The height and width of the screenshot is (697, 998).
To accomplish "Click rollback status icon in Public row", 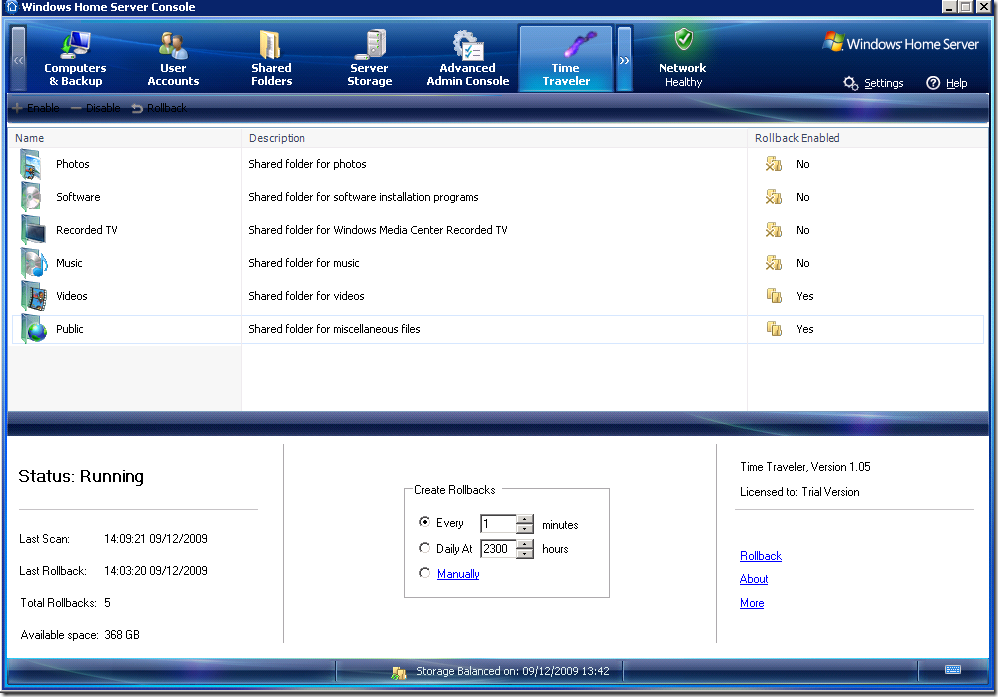I will point(774,329).
